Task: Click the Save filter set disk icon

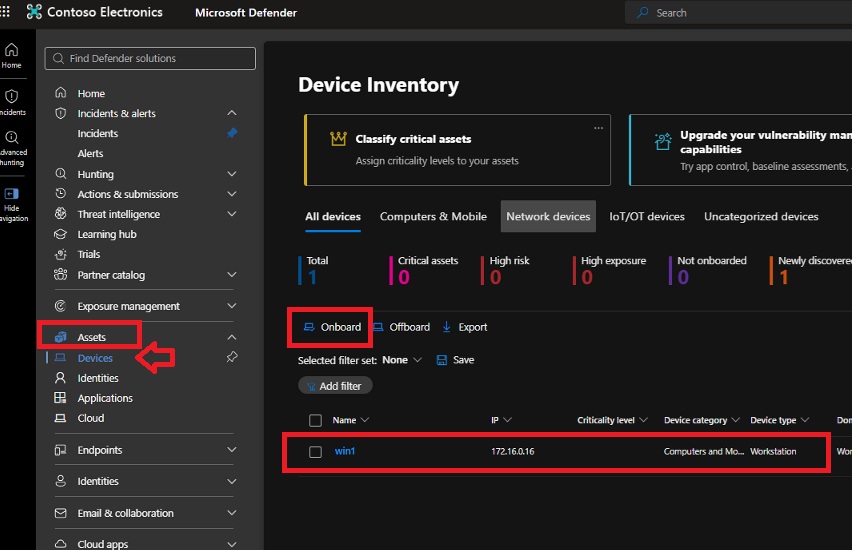Action: tap(442, 360)
